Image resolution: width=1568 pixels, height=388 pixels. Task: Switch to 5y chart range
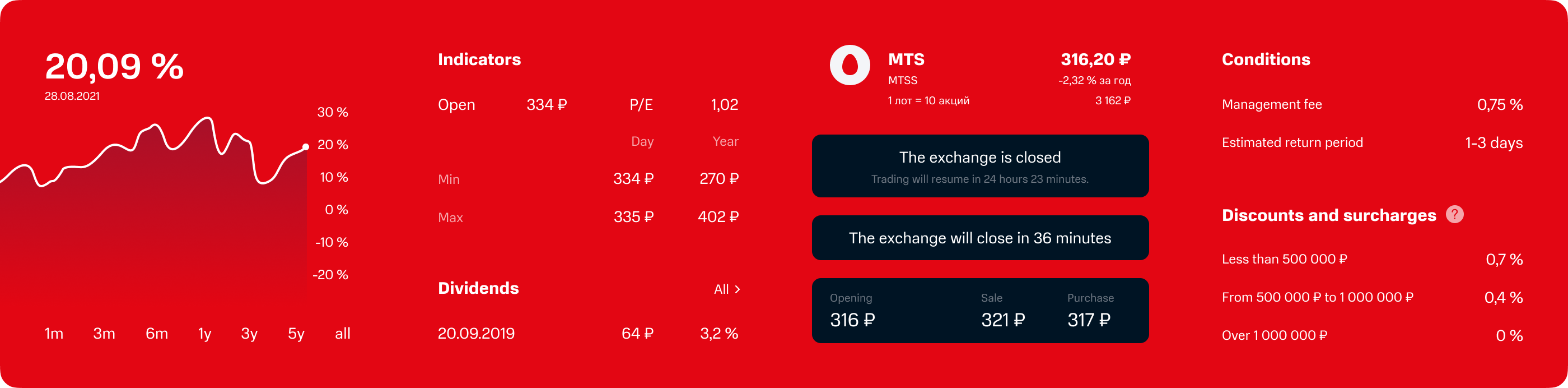pos(296,334)
